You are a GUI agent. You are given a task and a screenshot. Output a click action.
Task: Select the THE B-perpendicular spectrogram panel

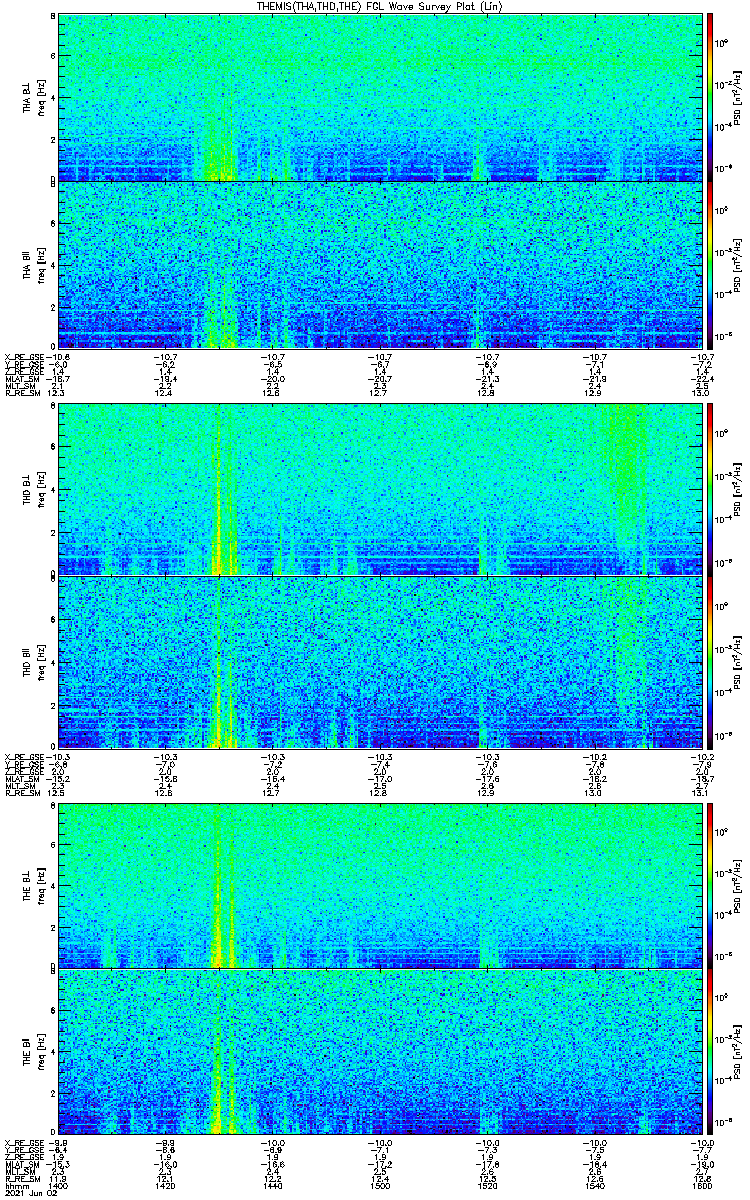pyautogui.click(x=380, y=885)
